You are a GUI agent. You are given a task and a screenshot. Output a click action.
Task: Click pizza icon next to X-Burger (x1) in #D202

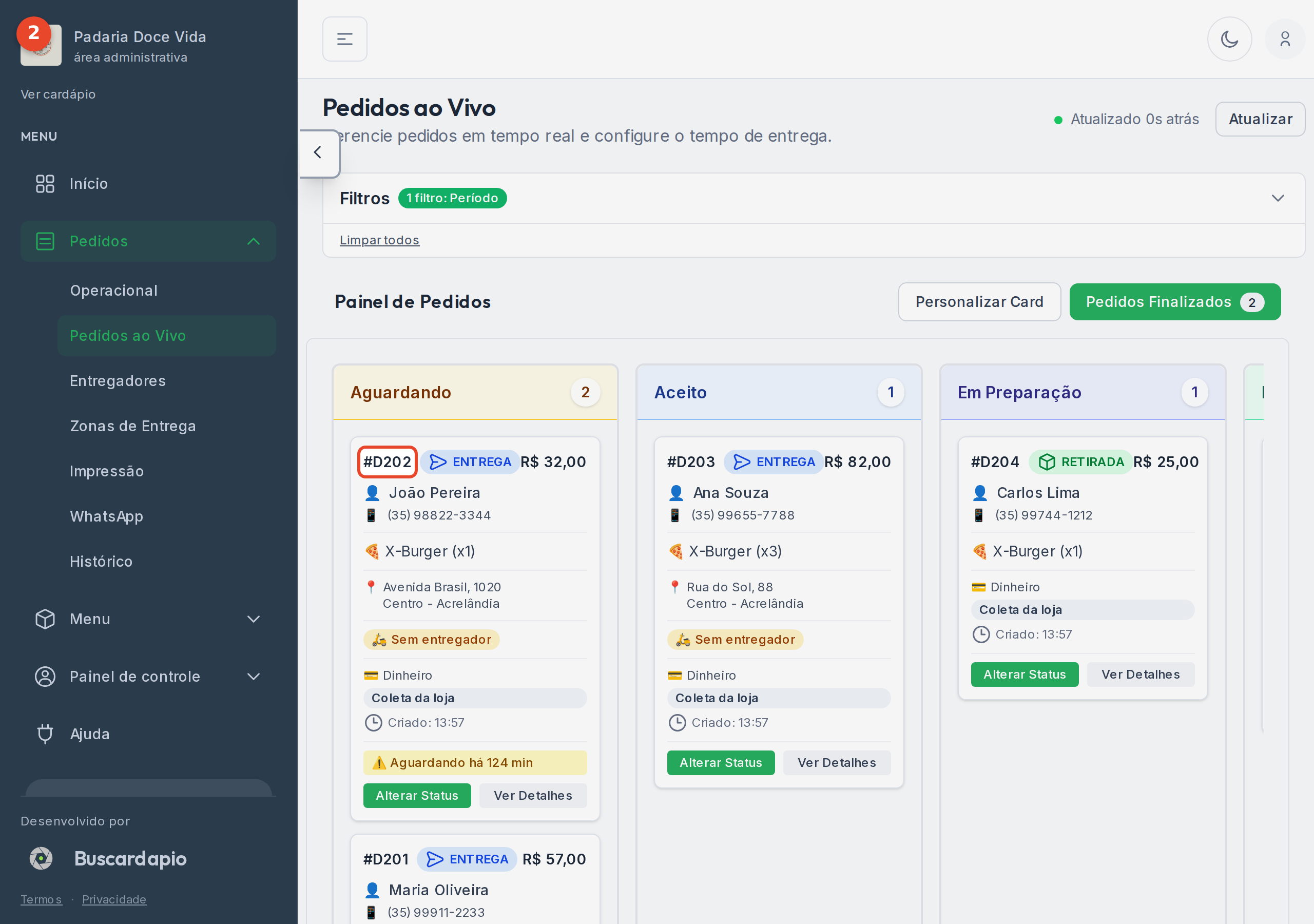pyautogui.click(x=372, y=551)
